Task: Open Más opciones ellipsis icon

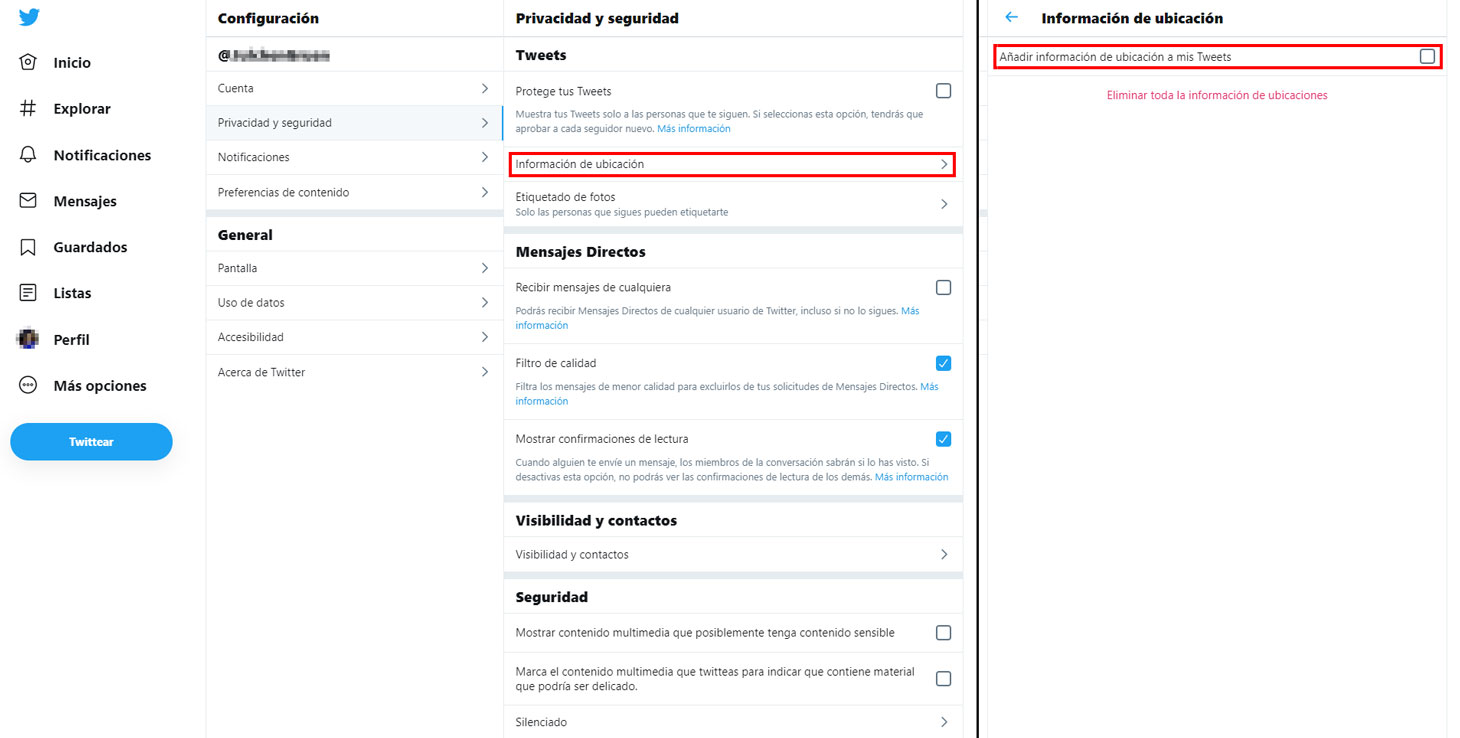Action: click(x=28, y=385)
